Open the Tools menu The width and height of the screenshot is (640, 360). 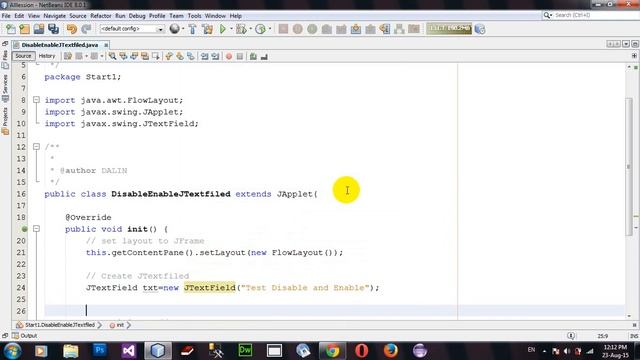[194, 16]
